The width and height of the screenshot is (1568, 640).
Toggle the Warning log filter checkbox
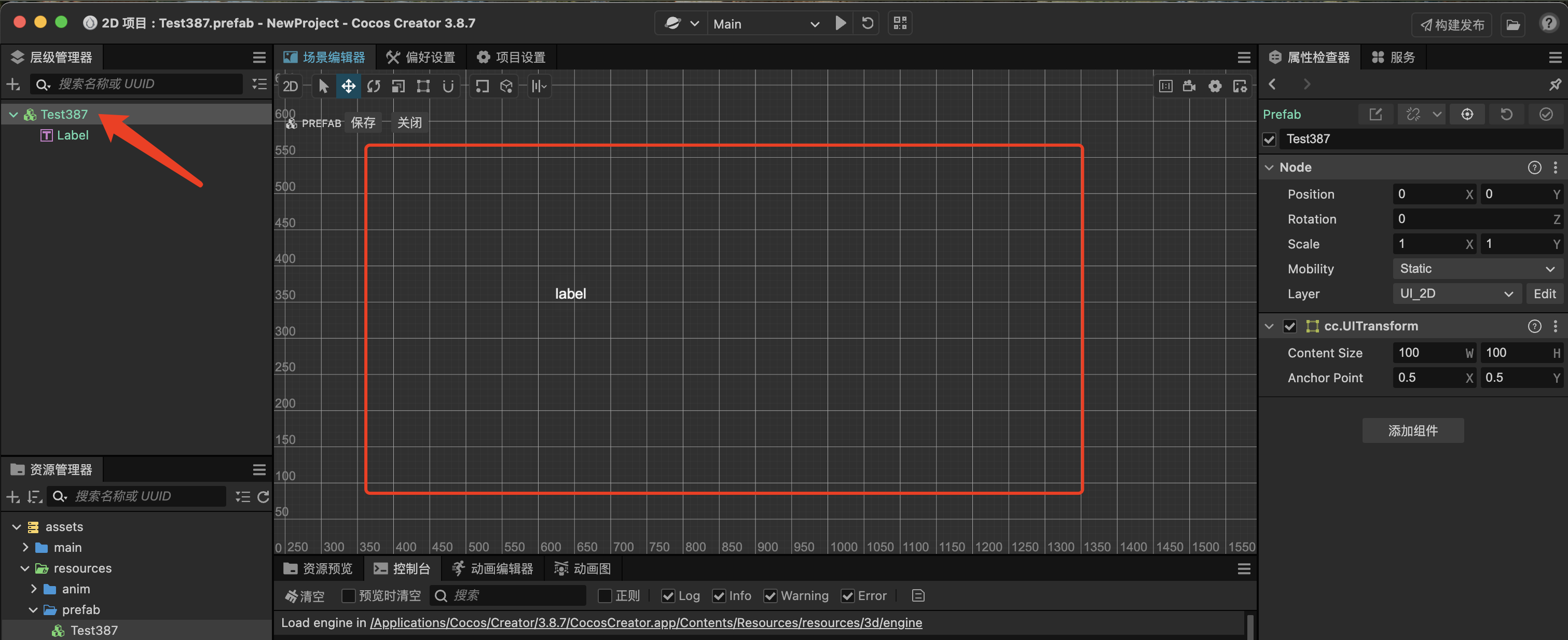[x=770, y=595]
